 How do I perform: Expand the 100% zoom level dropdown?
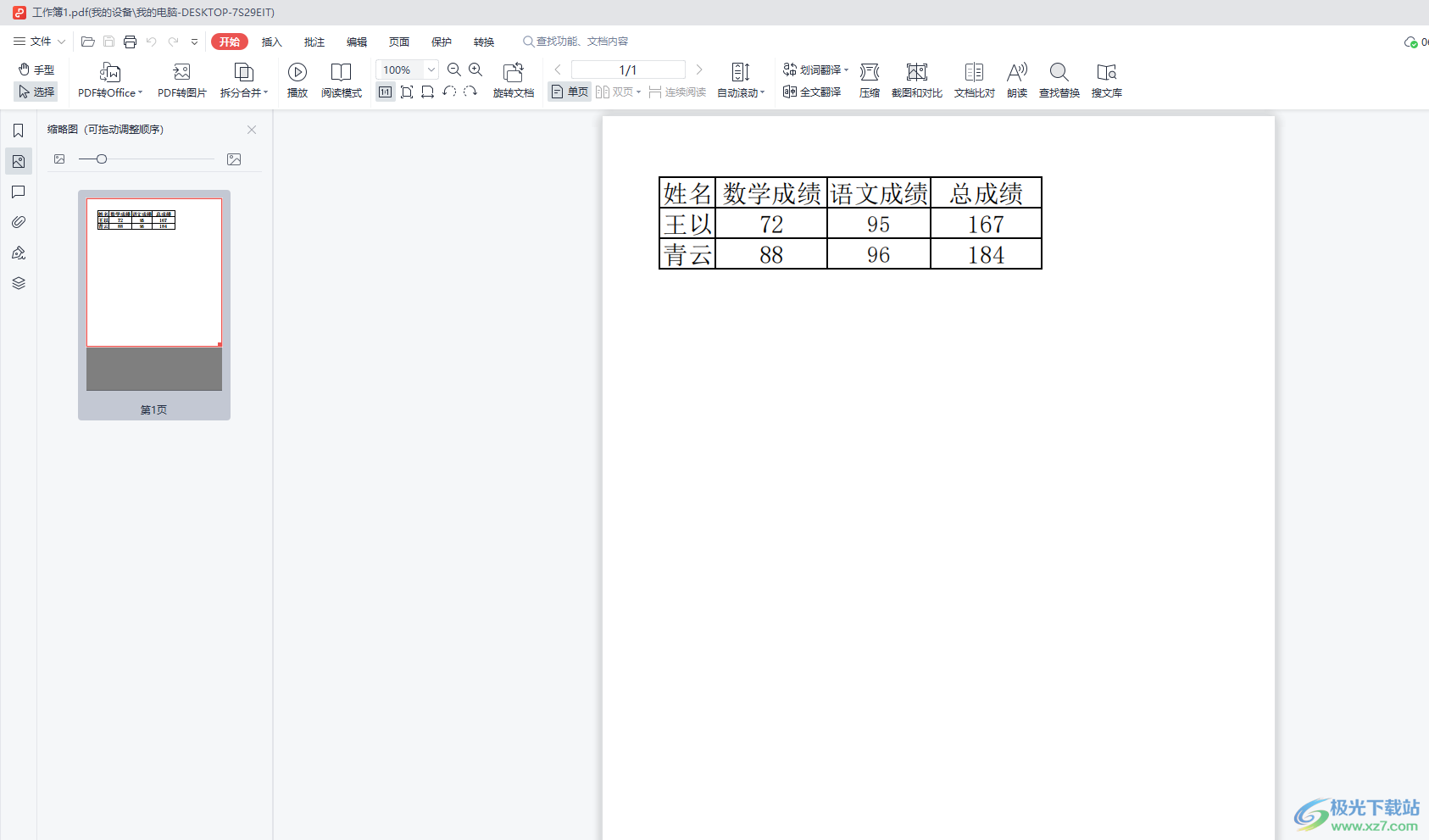pos(431,70)
